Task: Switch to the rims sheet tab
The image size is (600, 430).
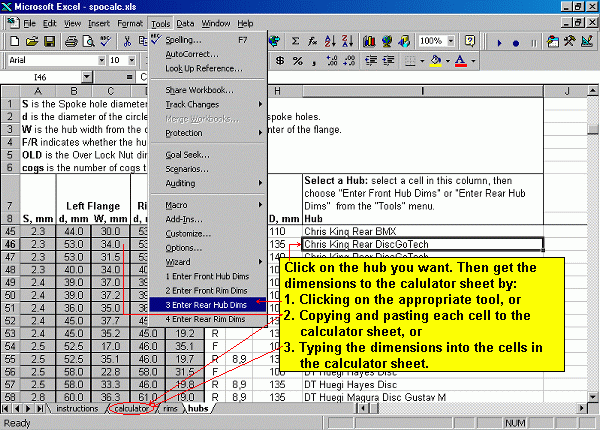Action: click(x=171, y=408)
